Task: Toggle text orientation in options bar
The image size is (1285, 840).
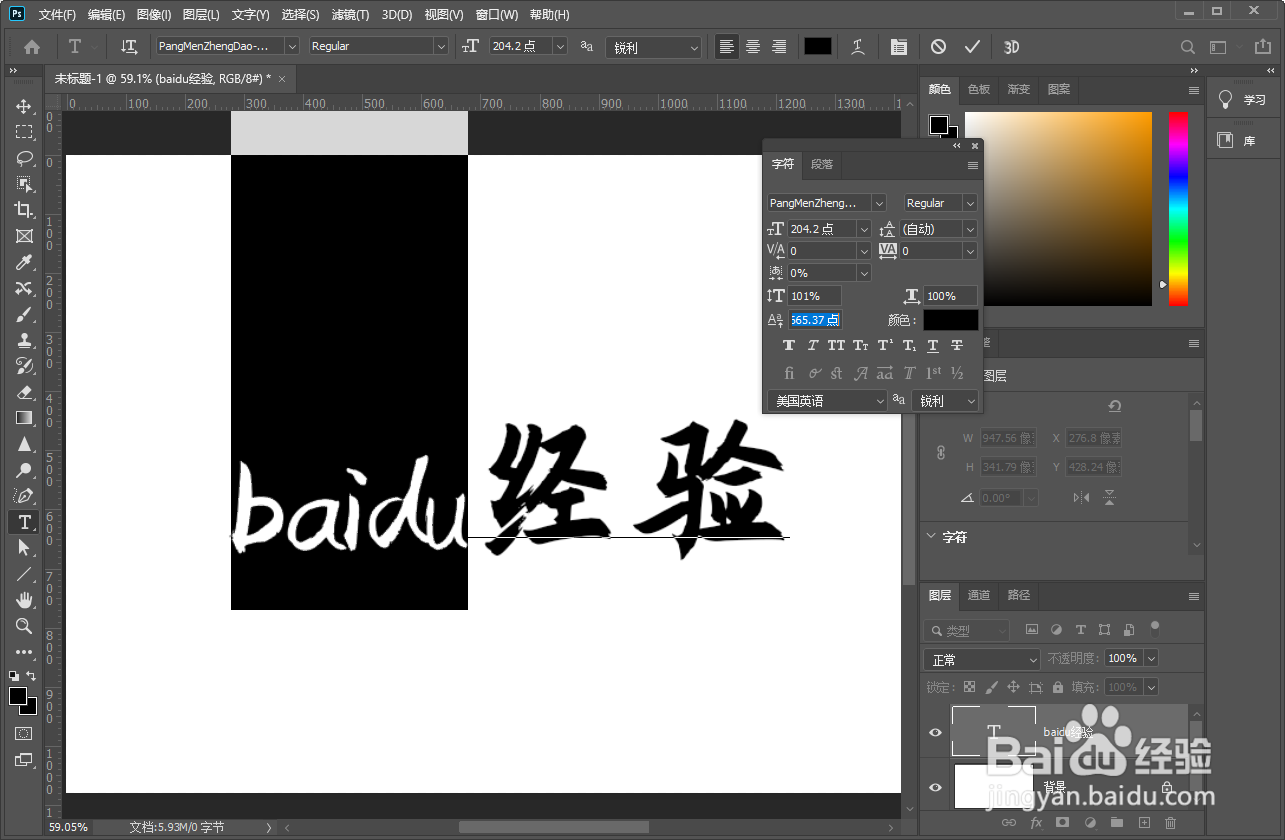Action: coord(129,46)
